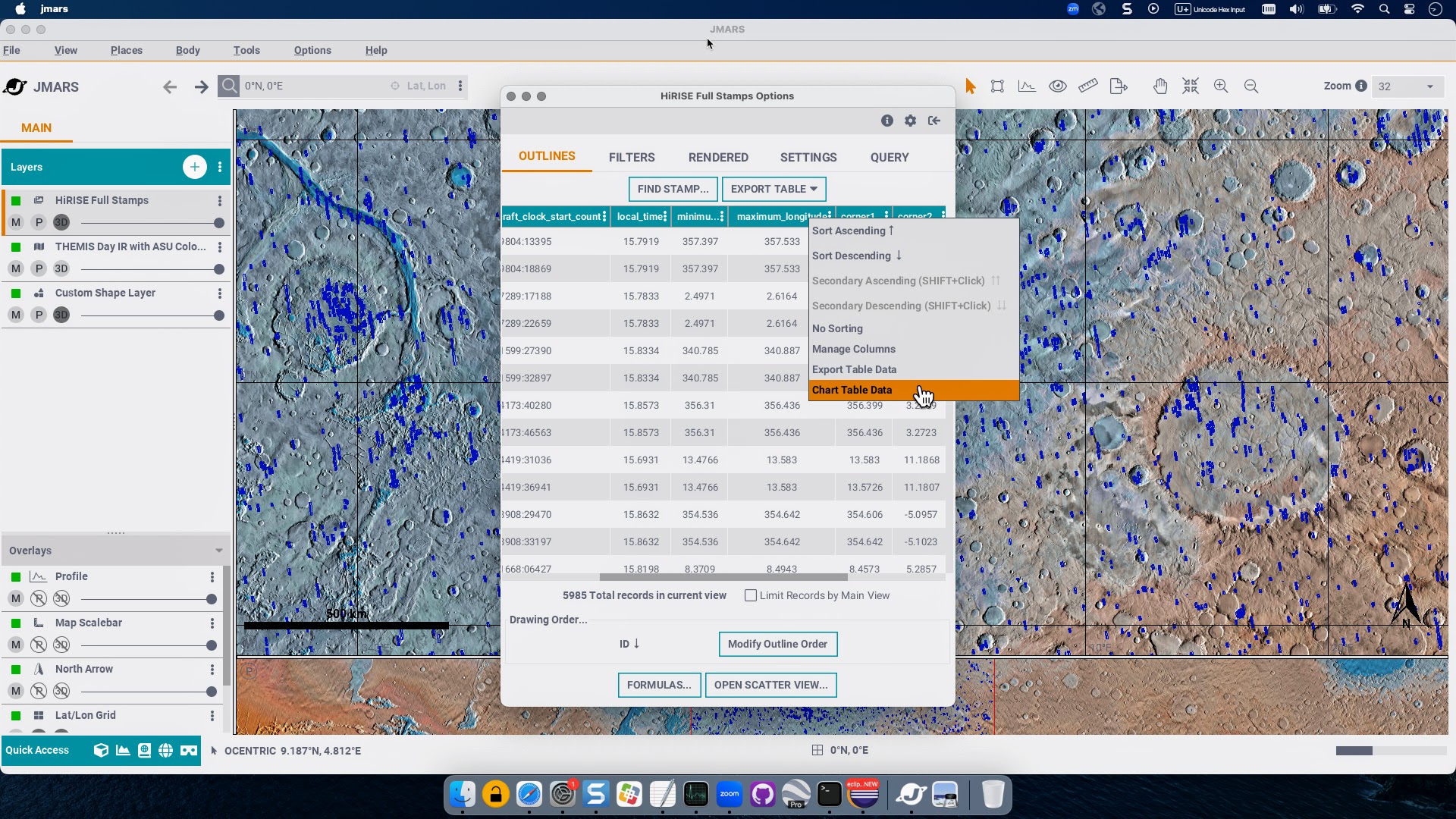The height and width of the screenshot is (819, 1456).
Task: Open the EXPORT TABLE dropdown
Action: [x=773, y=189]
